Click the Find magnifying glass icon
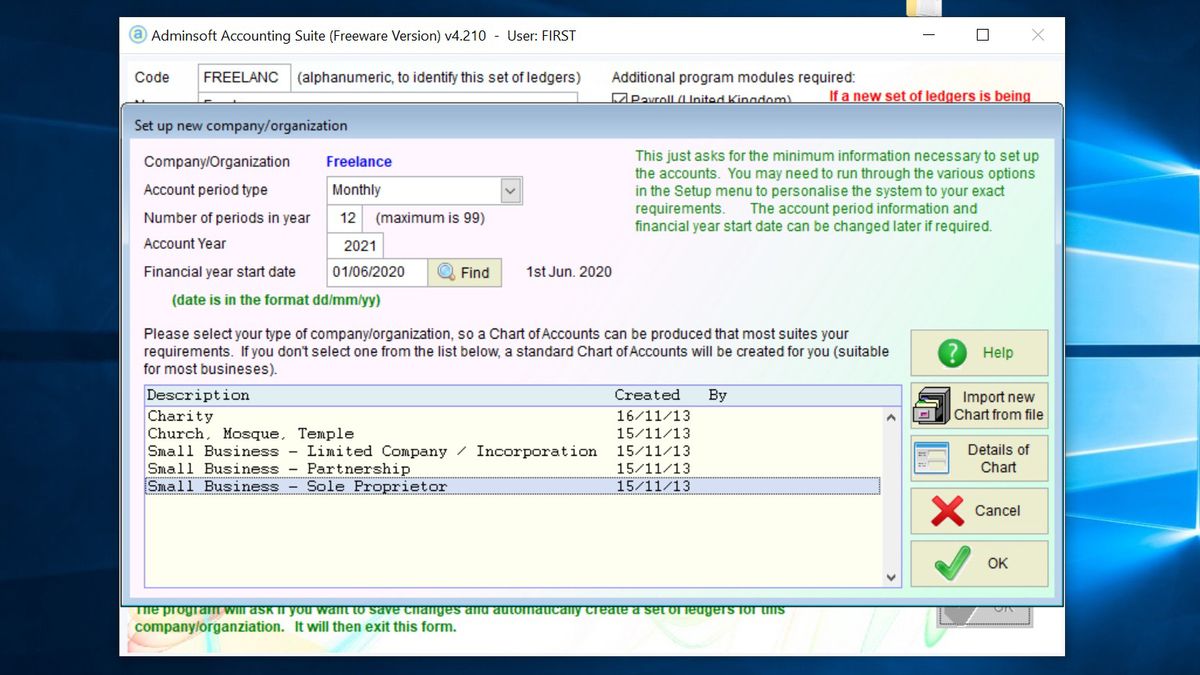Screen dimensions: 1200x675 pyautogui.click(x=443, y=272)
